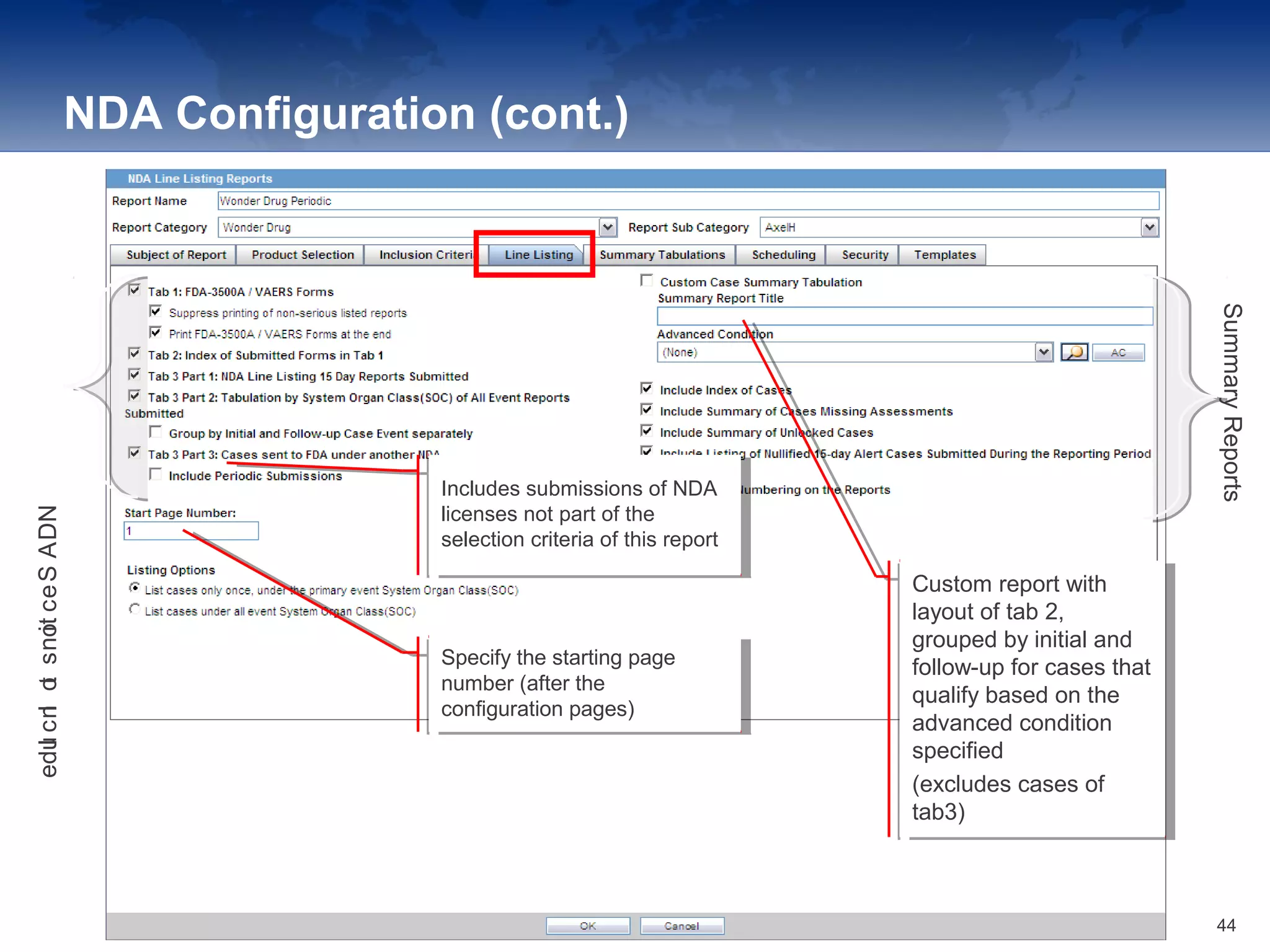The height and width of the screenshot is (952, 1270).
Task: Toggle Tab 3 Part 1 NDA Line Listing checkbox
Action: click(135, 374)
